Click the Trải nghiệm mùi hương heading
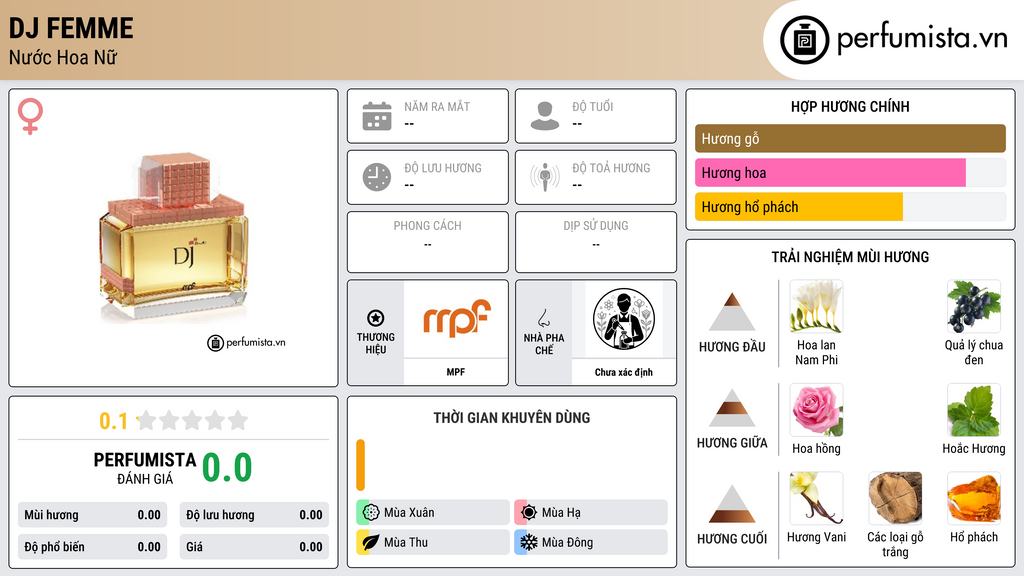 click(x=850, y=257)
